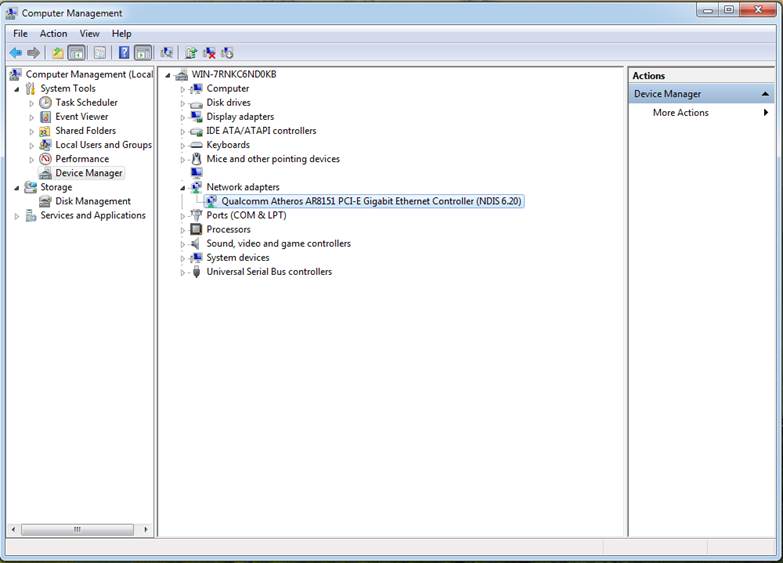The width and height of the screenshot is (783, 563).
Task: Select Computer Management (Local) root node
Action: [x=89, y=74]
